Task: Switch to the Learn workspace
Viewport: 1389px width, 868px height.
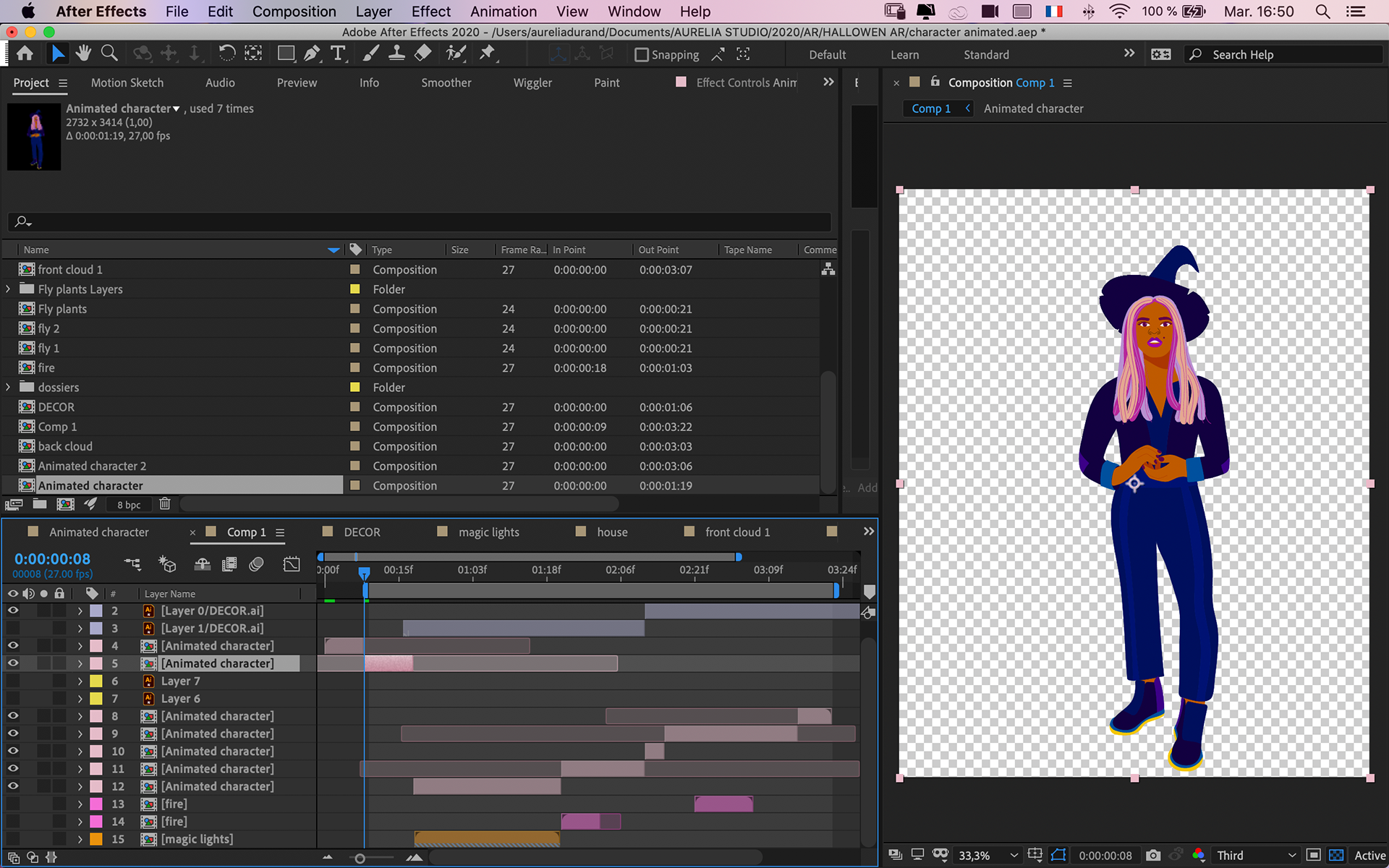Action: click(904, 55)
